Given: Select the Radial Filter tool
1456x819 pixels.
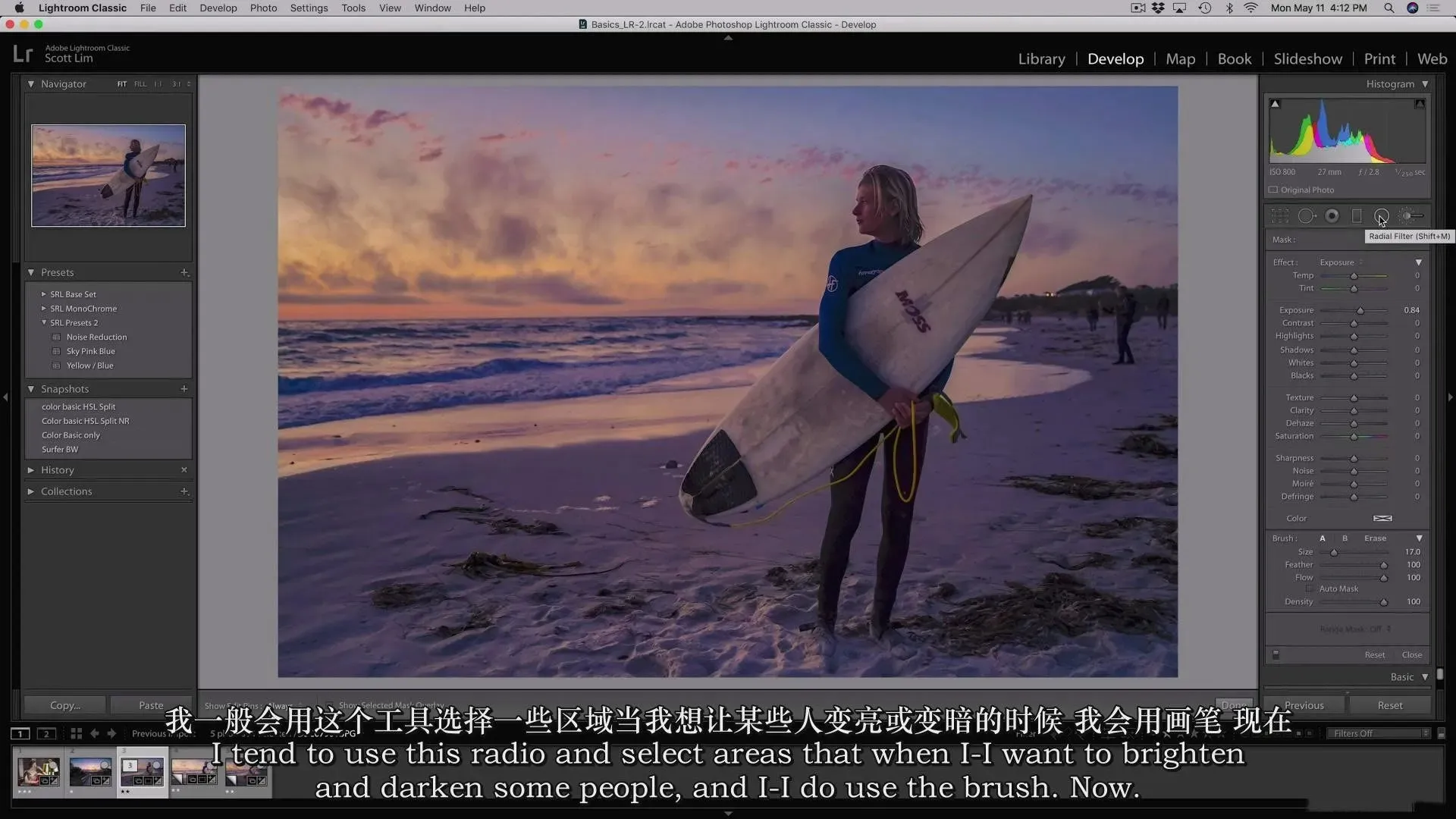Looking at the screenshot, I should point(1382,216).
